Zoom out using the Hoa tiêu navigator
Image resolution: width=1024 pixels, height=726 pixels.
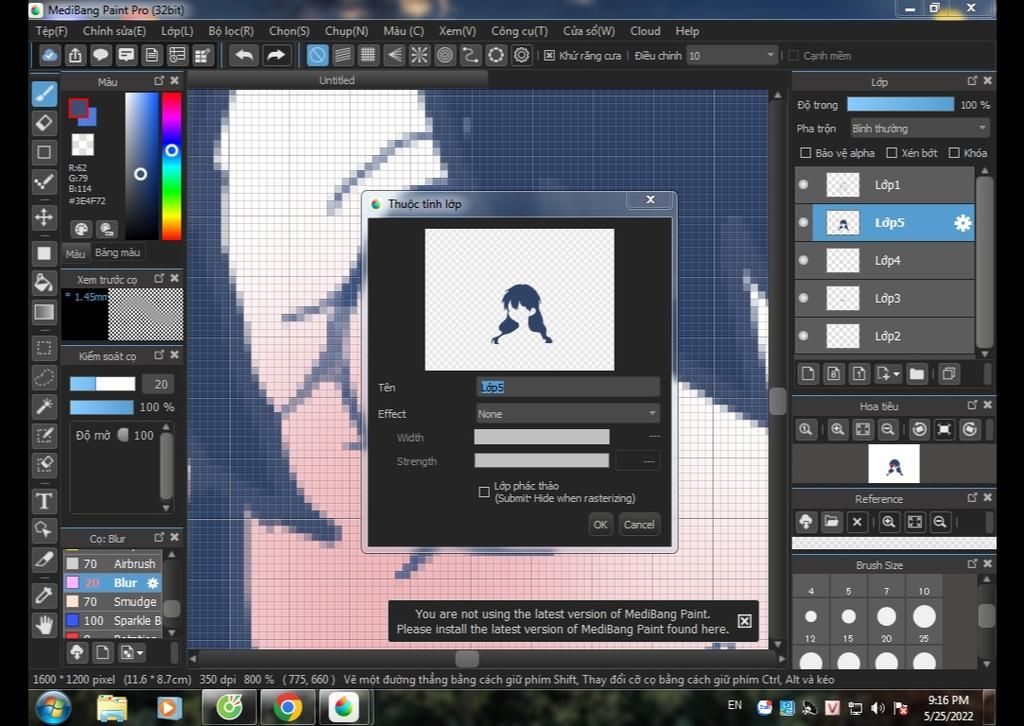pyautogui.click(x=888, y=429)
